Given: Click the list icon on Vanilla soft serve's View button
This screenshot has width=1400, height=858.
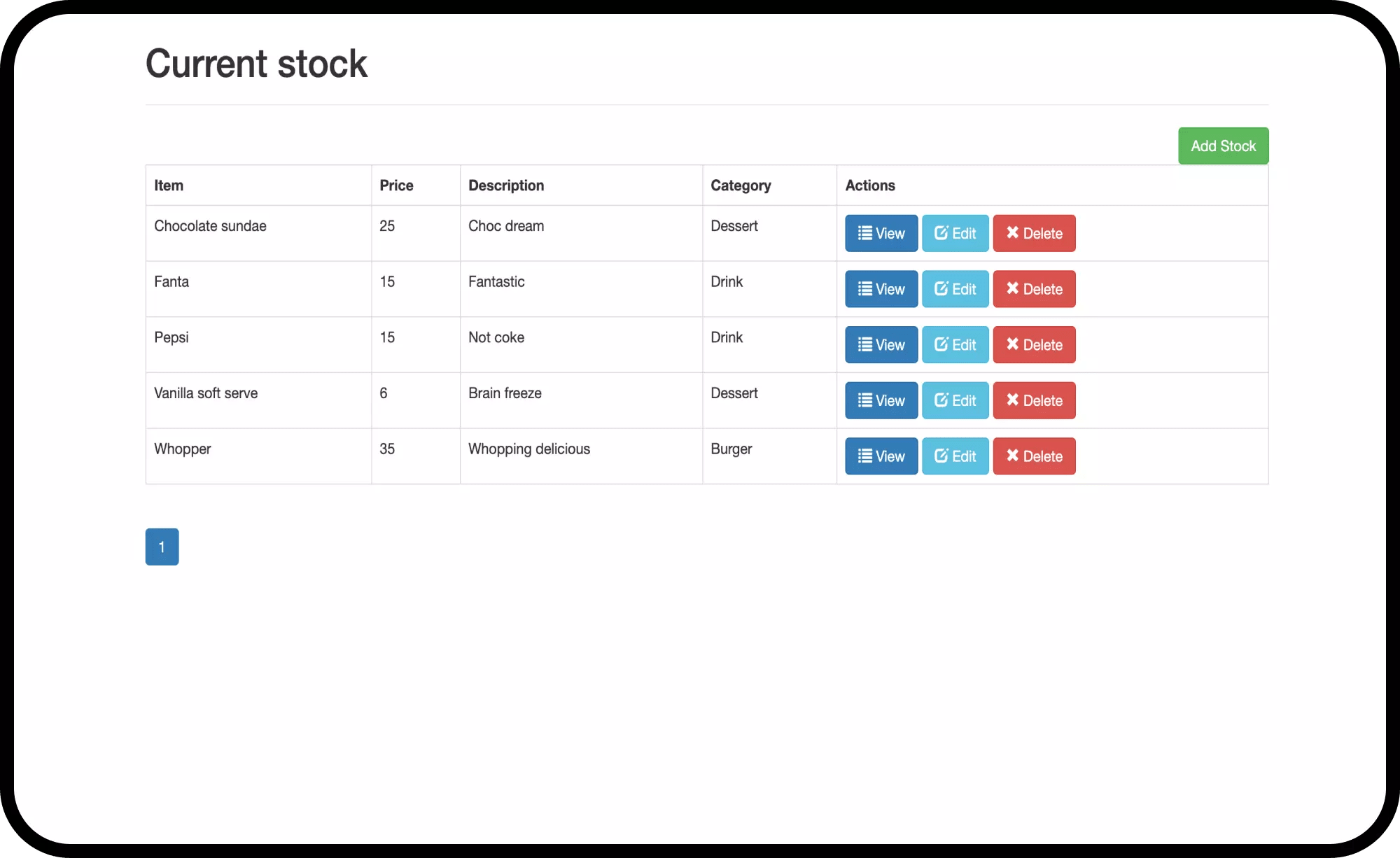Looking at the screenshot, I should point(865,400).
